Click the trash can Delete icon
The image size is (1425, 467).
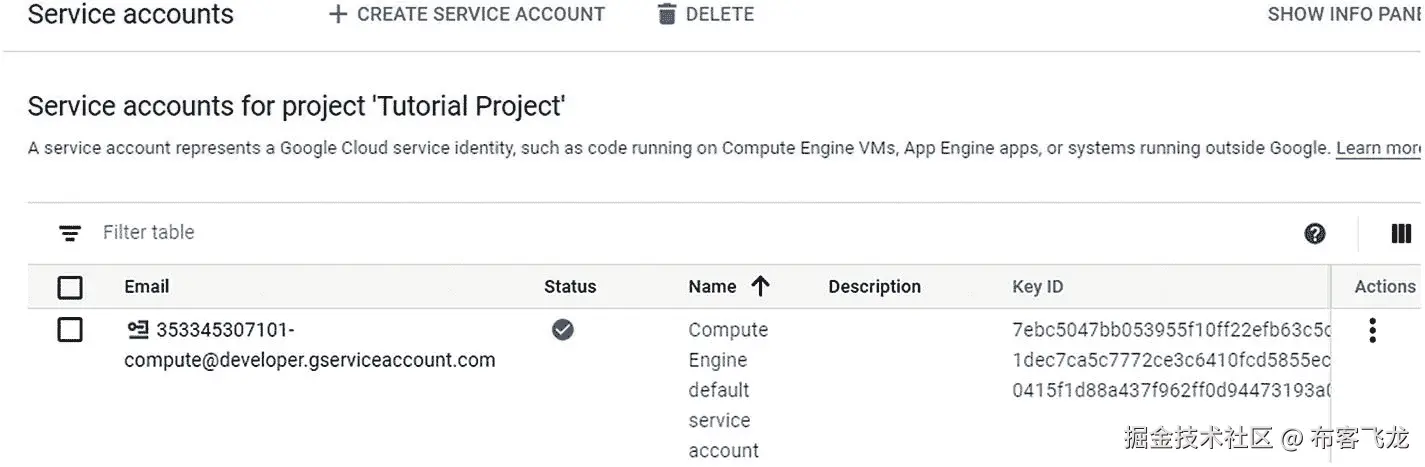pyautogui.click(x=667, y=14)
